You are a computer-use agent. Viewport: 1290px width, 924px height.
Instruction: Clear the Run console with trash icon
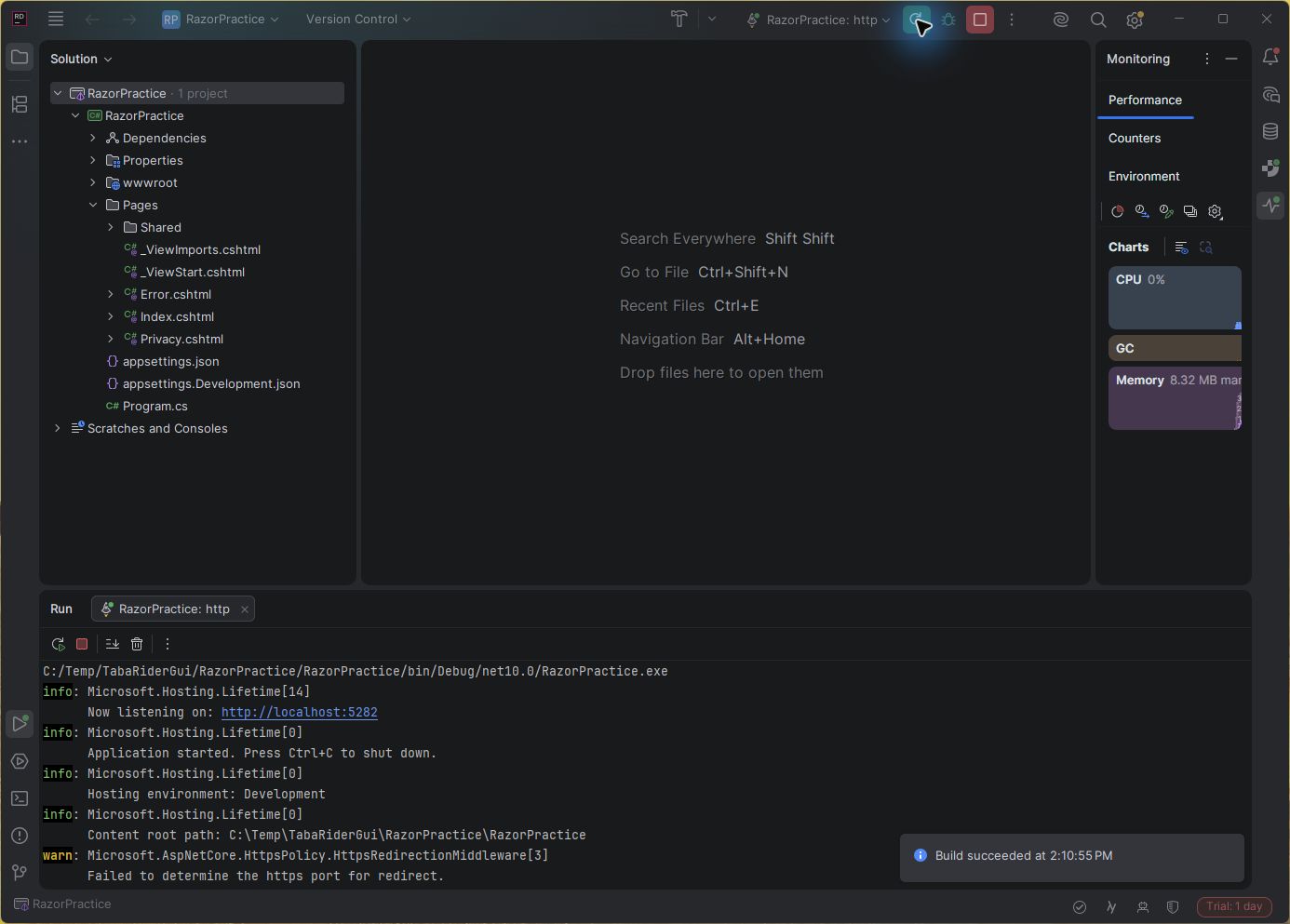point(137,644)
